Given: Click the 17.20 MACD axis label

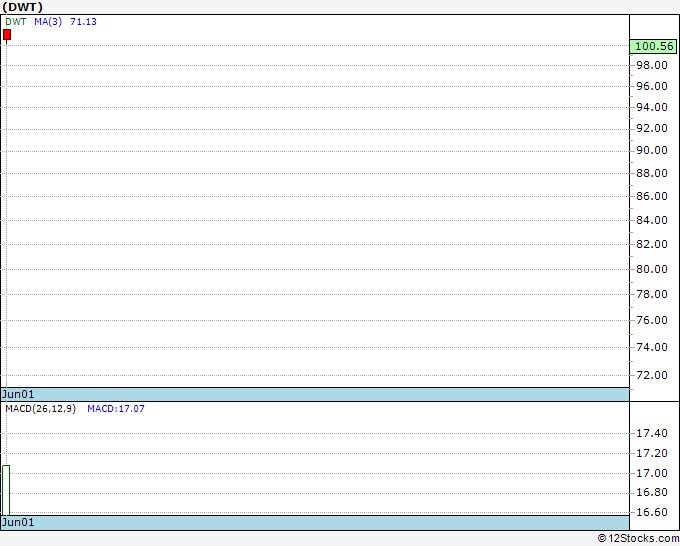Looking at the screenshot, I should [x=652, y=453].
